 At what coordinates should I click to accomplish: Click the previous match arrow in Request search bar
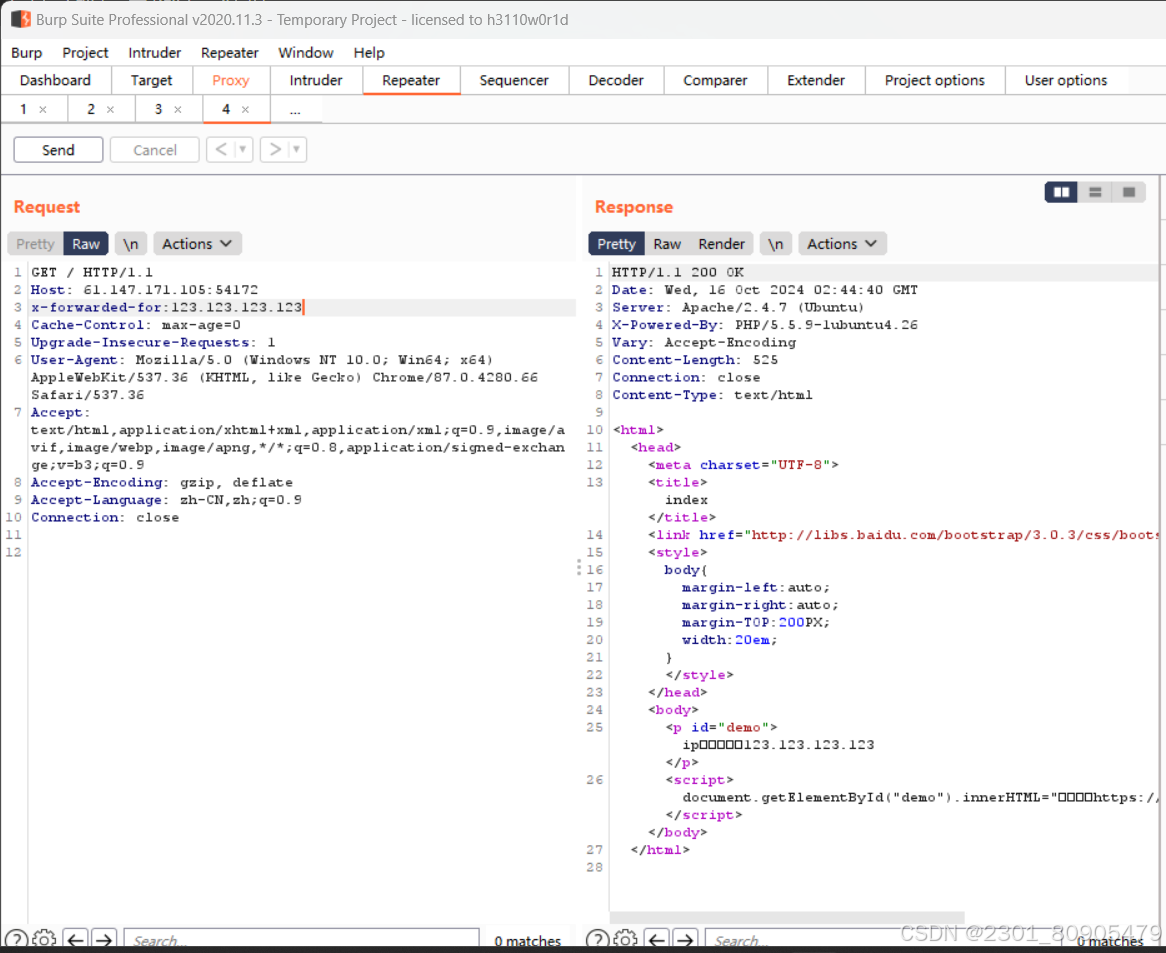point(75,939)
